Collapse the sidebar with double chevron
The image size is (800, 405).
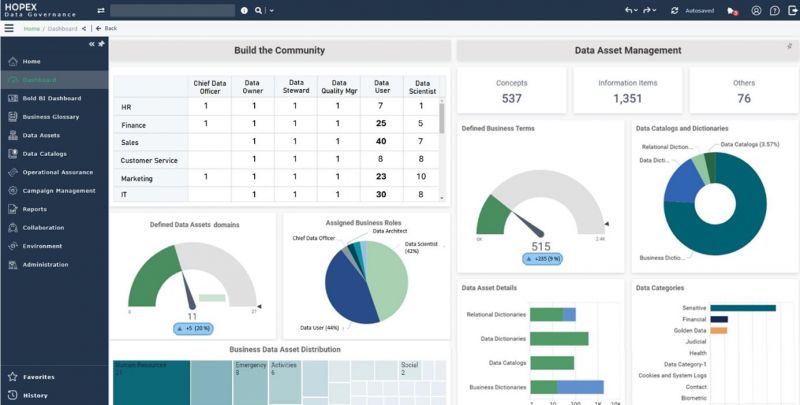(92, 44)
